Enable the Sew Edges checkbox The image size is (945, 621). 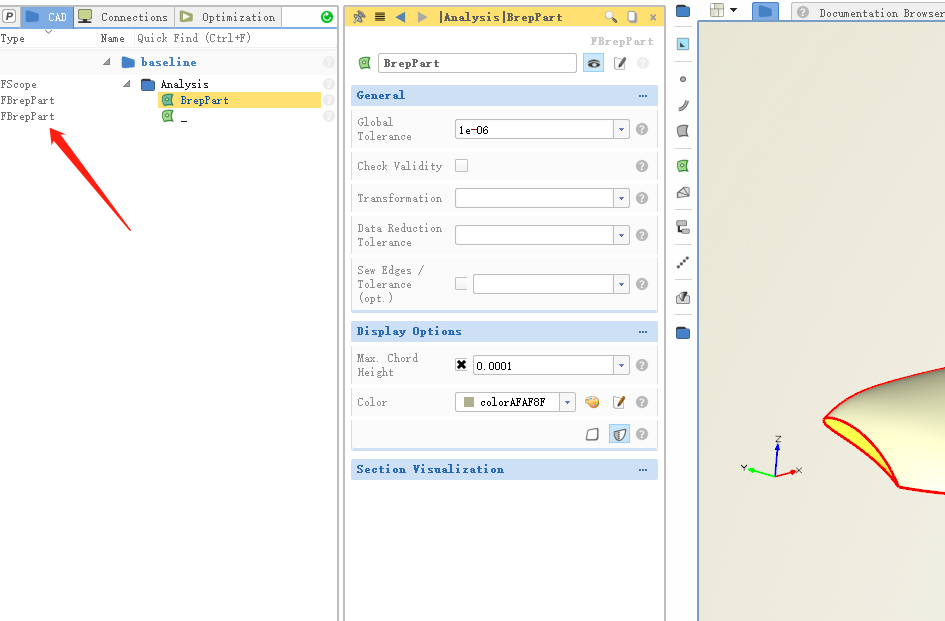click(461, 283)
